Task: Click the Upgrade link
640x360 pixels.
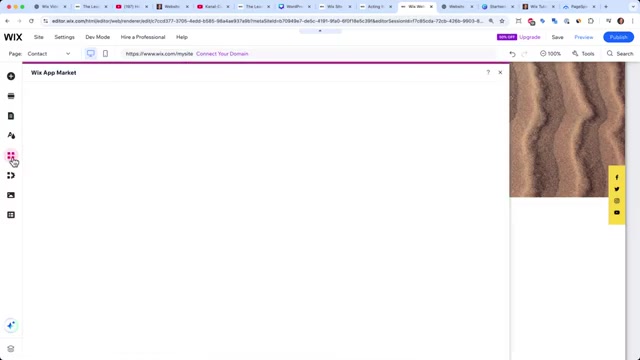Action: point(530,37)
